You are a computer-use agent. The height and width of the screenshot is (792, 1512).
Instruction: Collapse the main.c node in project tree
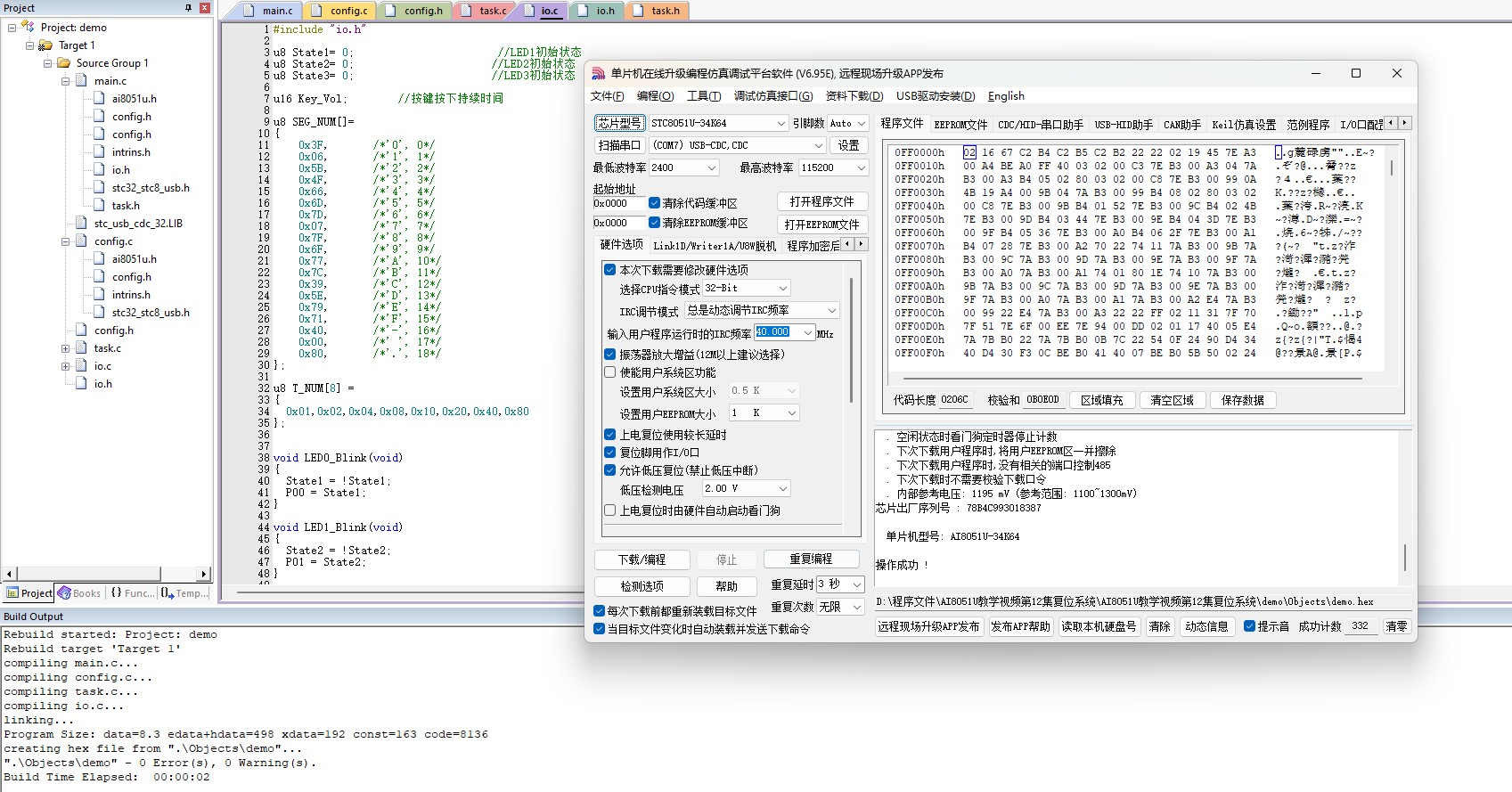65,81
